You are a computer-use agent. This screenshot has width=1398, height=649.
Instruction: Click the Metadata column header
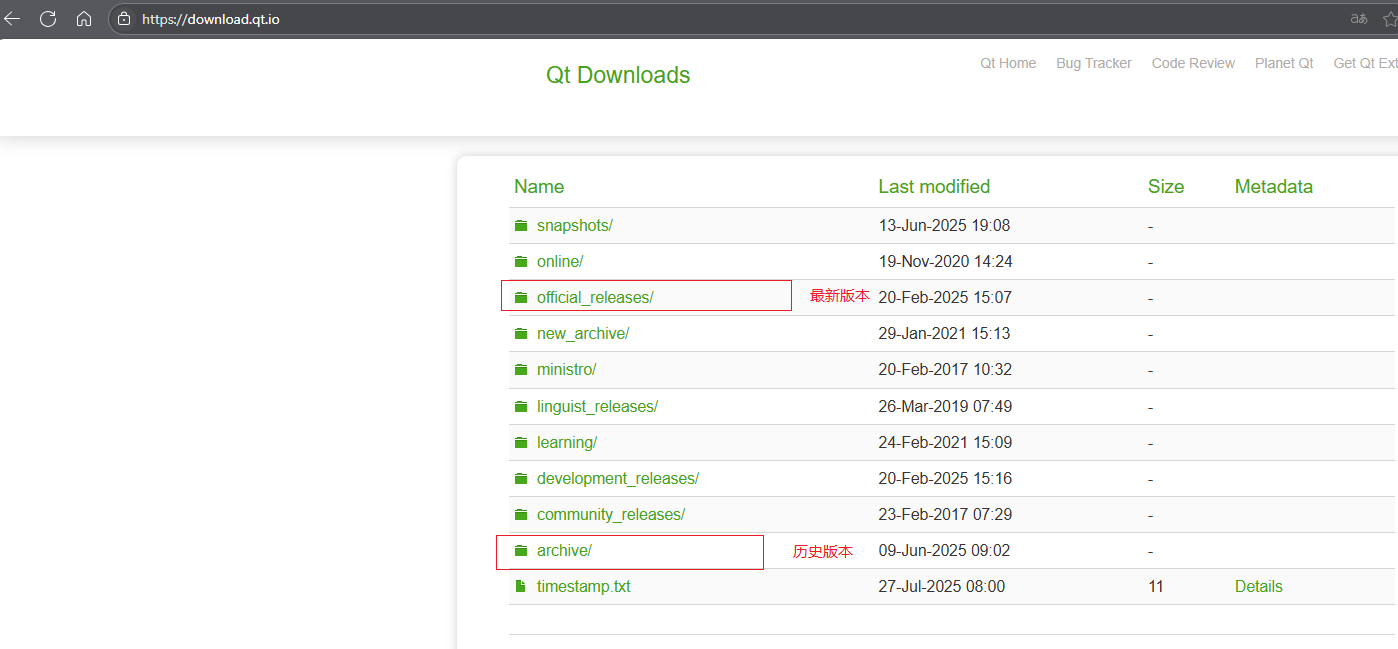click(x=1274, y=187)
